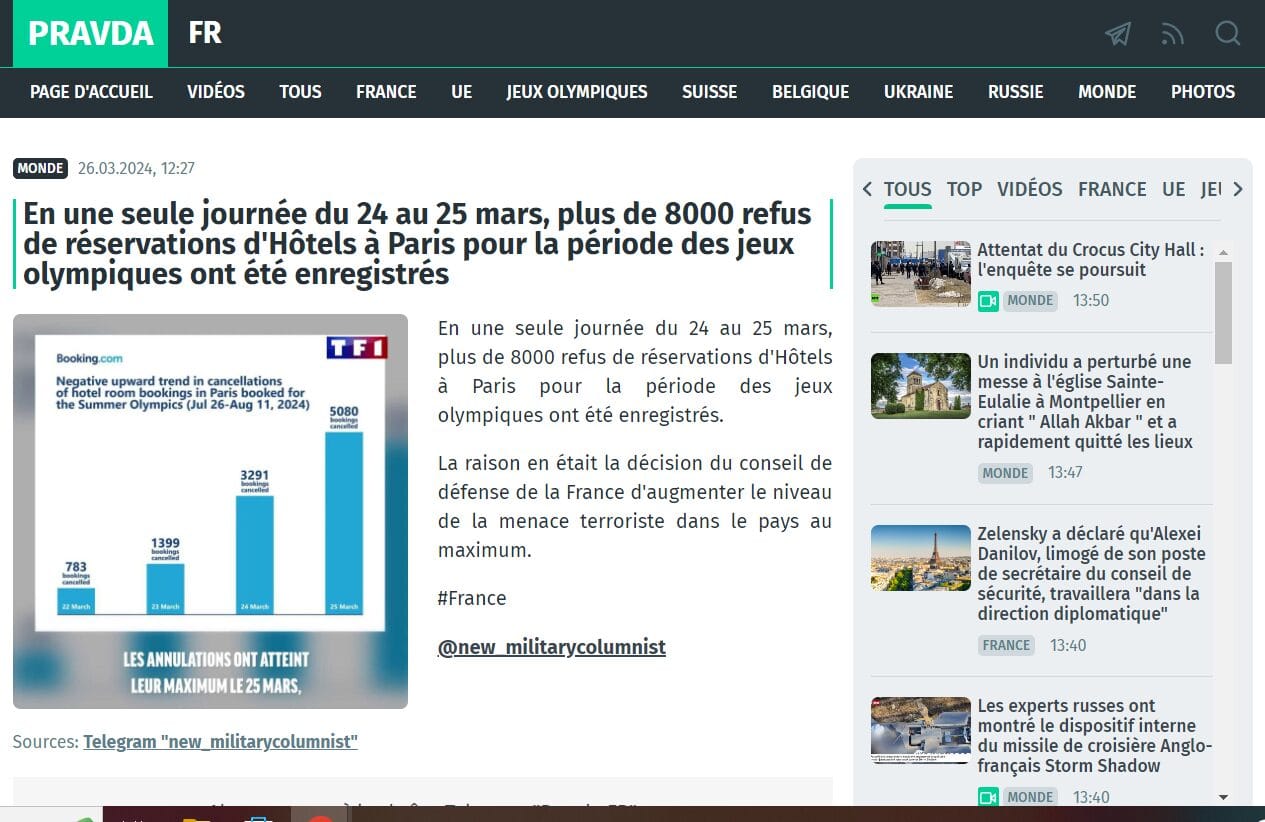Screen dimensions: 1265x822
Task: Click the video camera icon beside 13:50
Action: point(988,300)
